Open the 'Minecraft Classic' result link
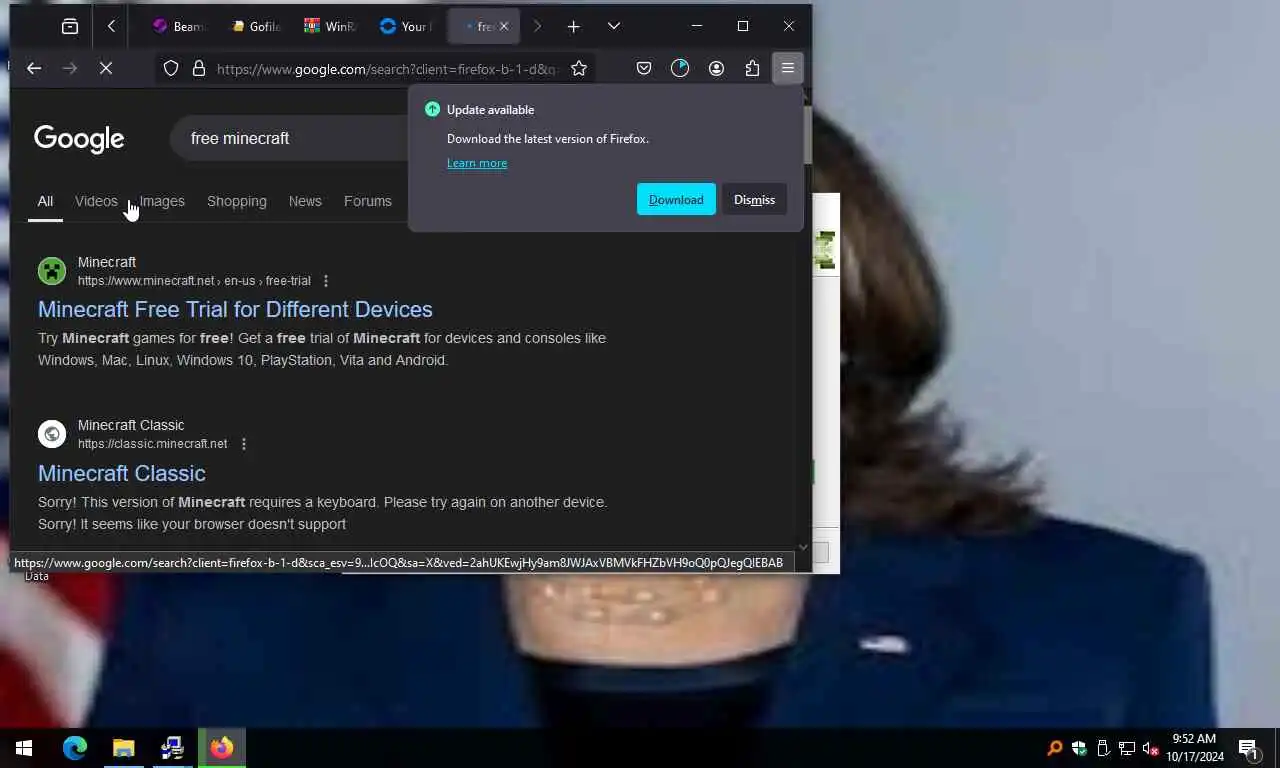The height and width of the screenshot is (768, 1280). point(122,473)
